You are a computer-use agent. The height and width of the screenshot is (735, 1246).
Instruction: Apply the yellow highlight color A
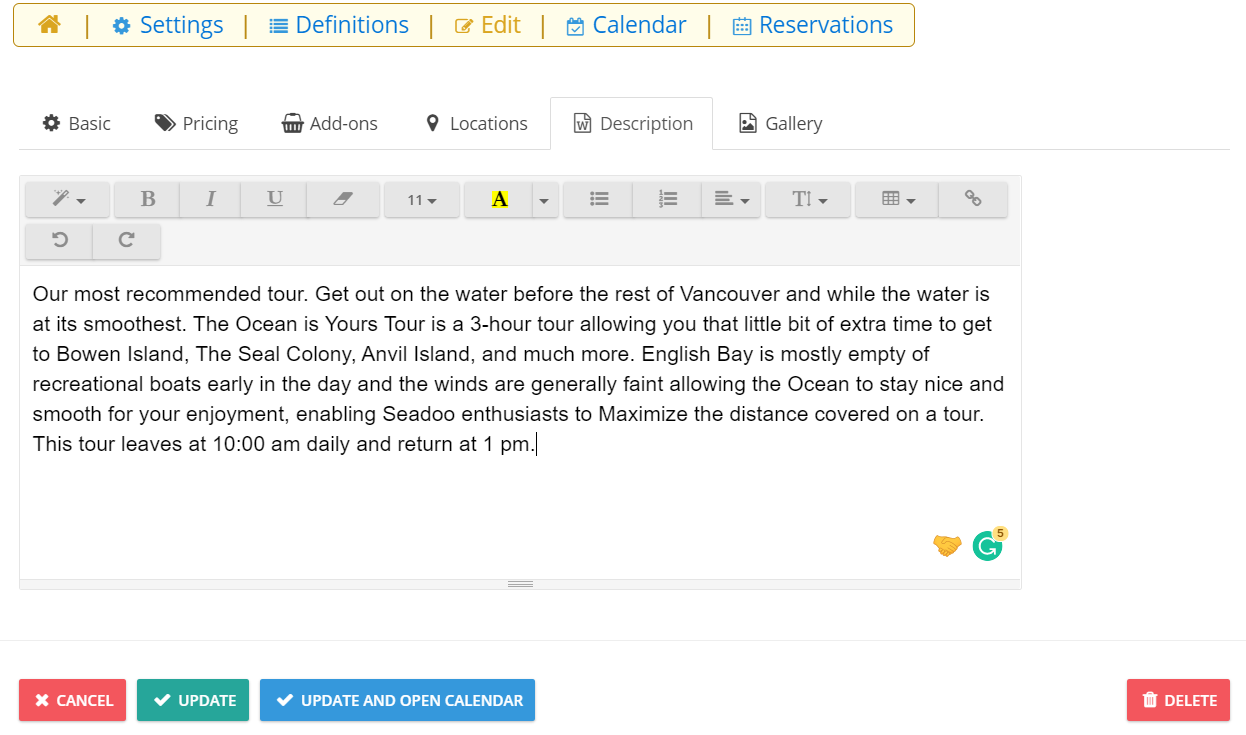click(499, 199)
